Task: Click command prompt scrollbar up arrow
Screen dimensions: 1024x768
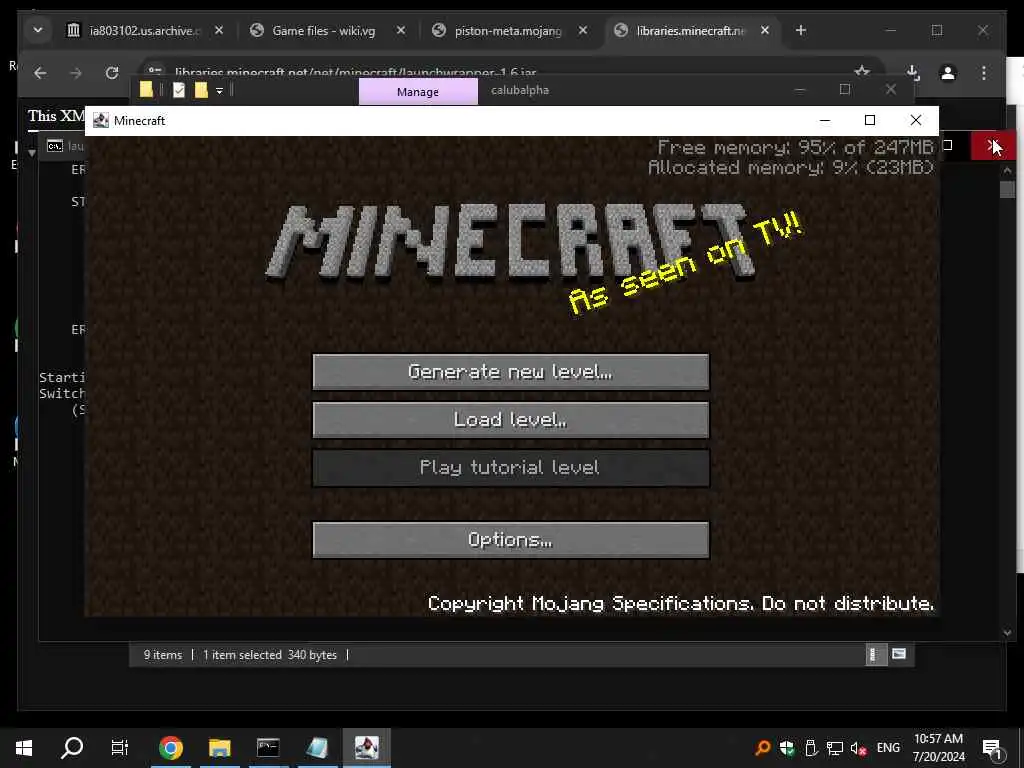Action: (1007, 171)
